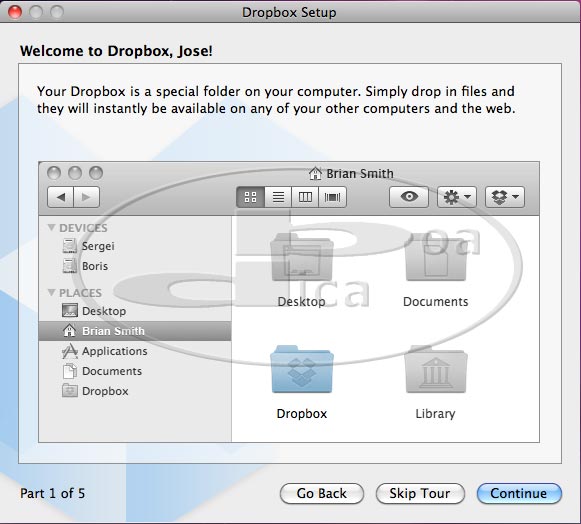This screenshot has height=524, width=581.
Task: Select Applications in the sidebar
Action: click(104, 351)
